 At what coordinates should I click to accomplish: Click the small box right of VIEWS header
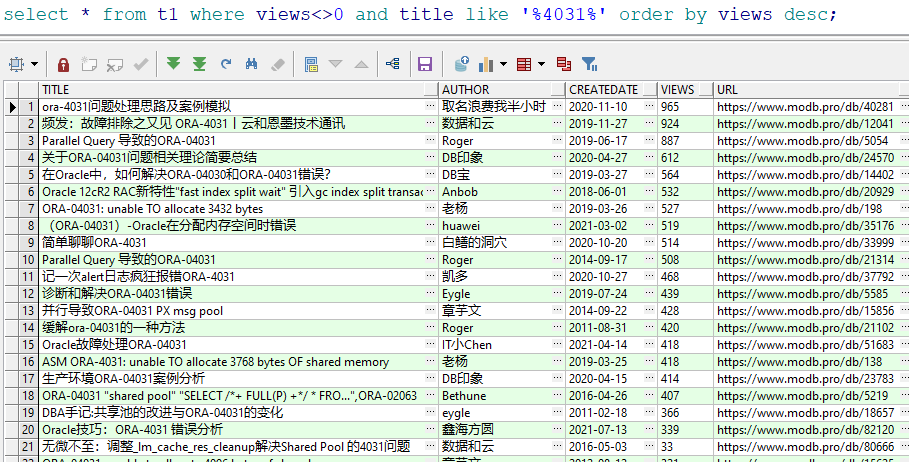coord(706,90)
